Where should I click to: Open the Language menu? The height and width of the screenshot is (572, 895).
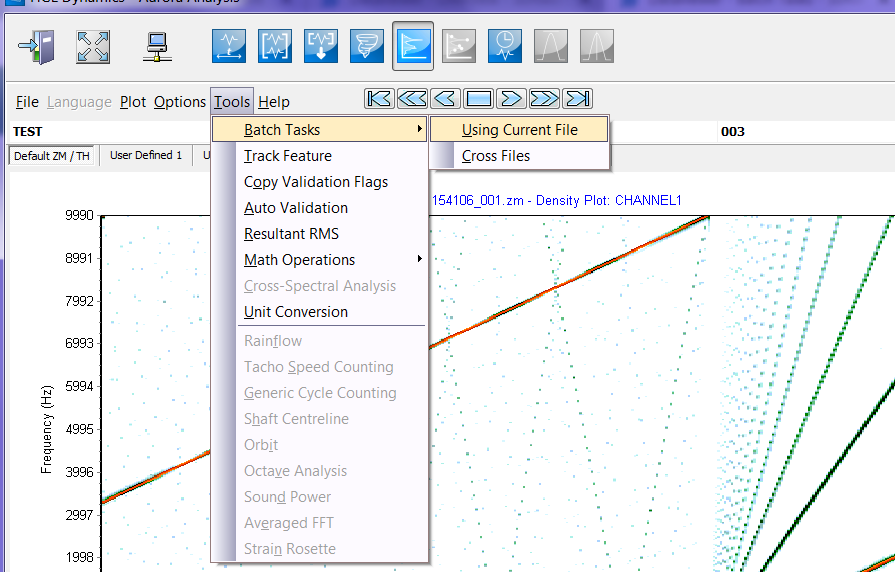79,102
